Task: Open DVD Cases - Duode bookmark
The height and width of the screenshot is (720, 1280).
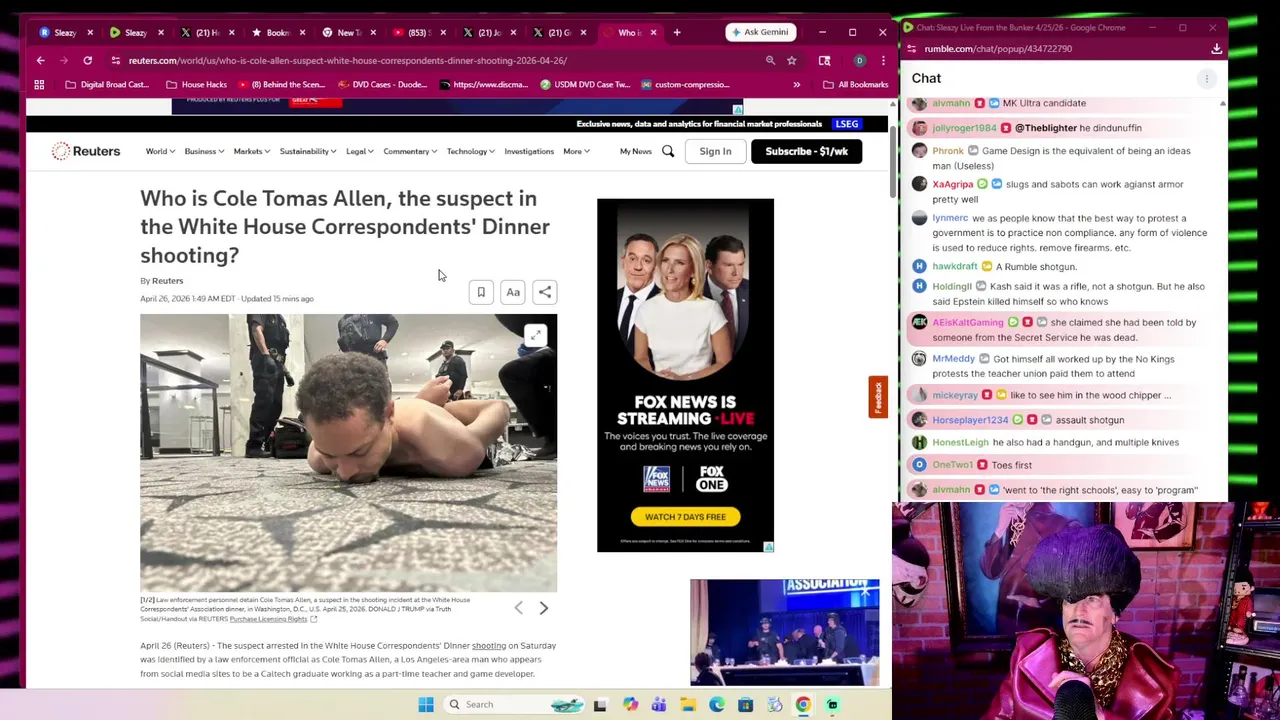Action: tap(382, 84)
